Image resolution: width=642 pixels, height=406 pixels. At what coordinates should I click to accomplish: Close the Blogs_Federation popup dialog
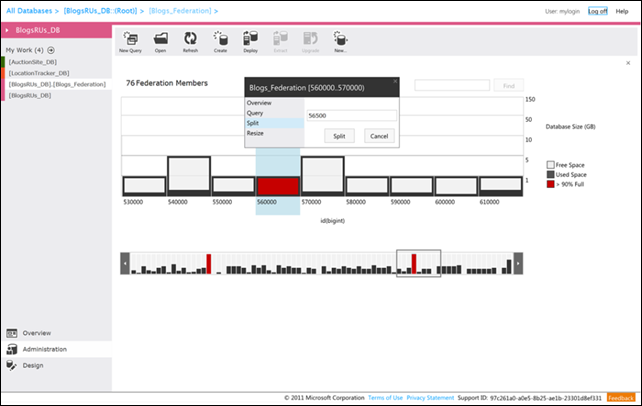pos(395,81)
